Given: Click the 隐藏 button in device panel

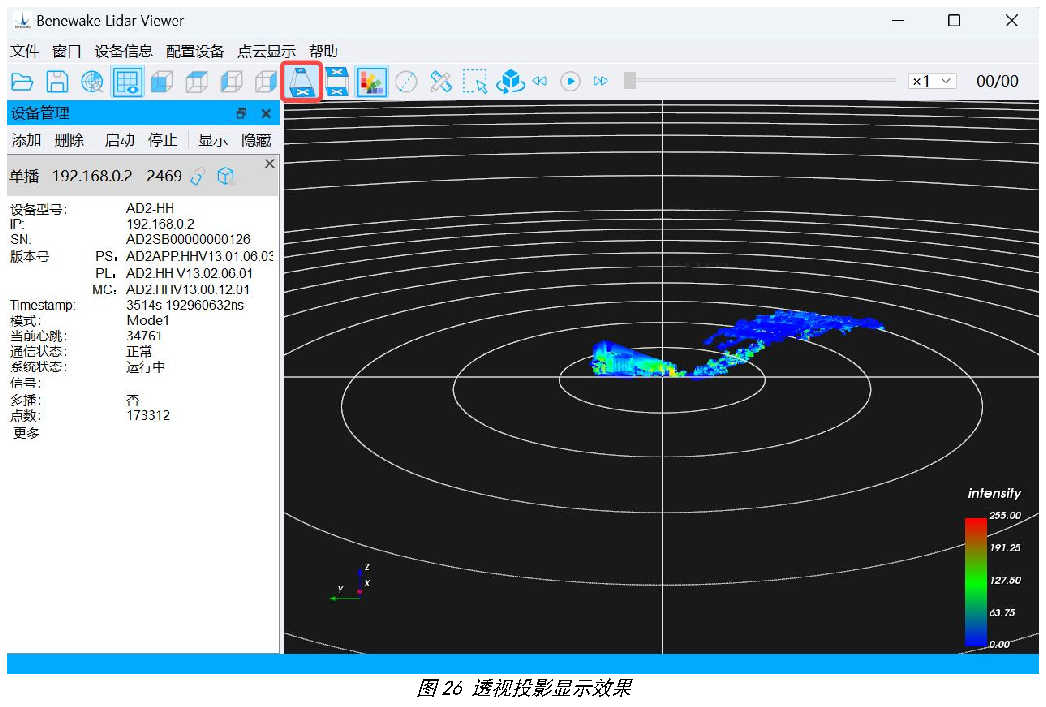Looking at the screenshot, I should coord(256,141).
